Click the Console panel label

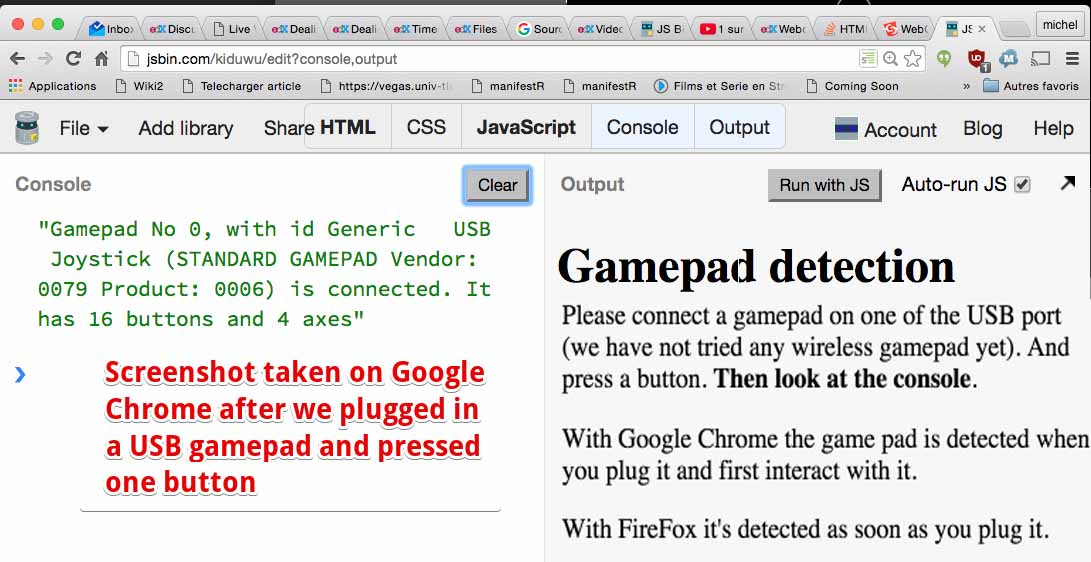53,184
